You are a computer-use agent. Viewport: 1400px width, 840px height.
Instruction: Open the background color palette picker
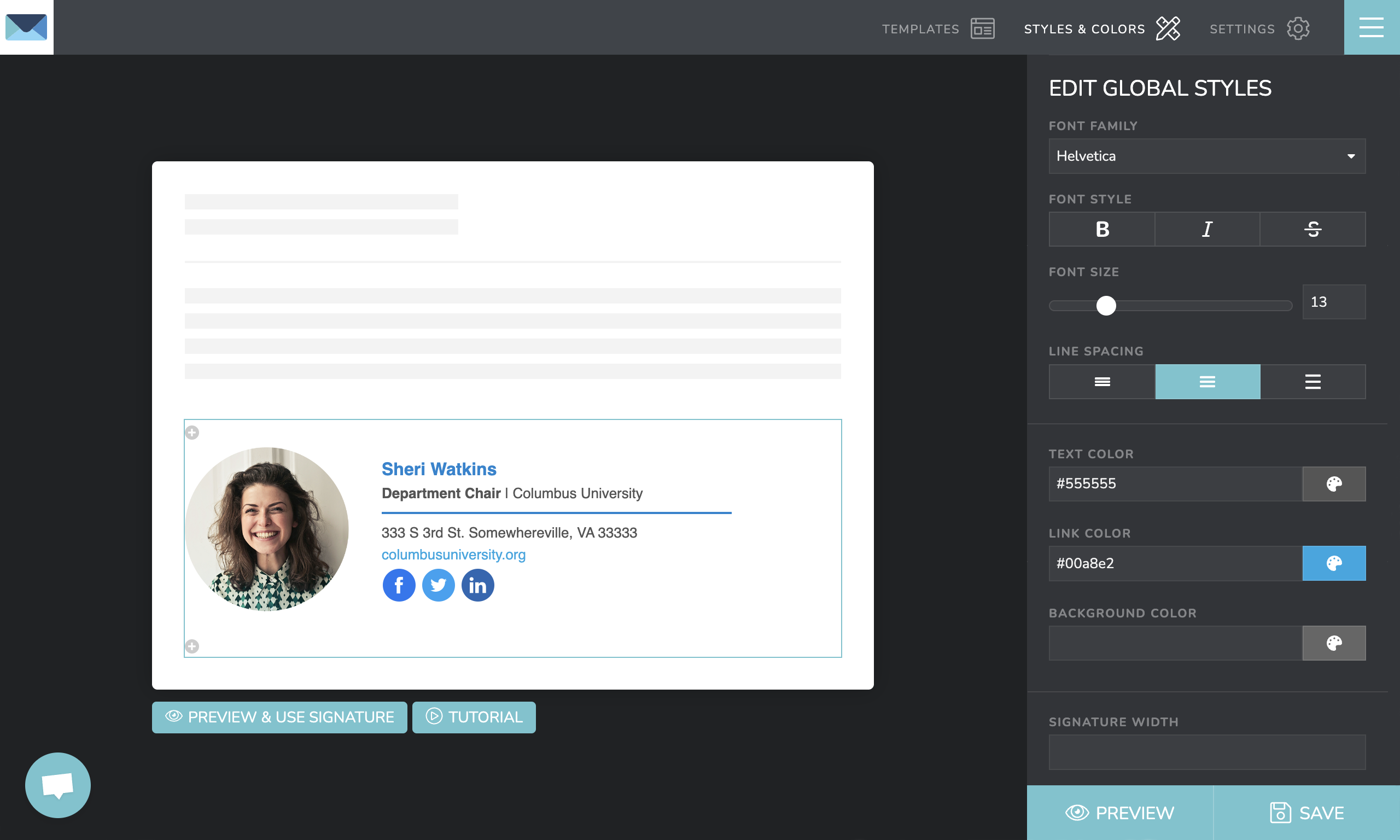1333,643
